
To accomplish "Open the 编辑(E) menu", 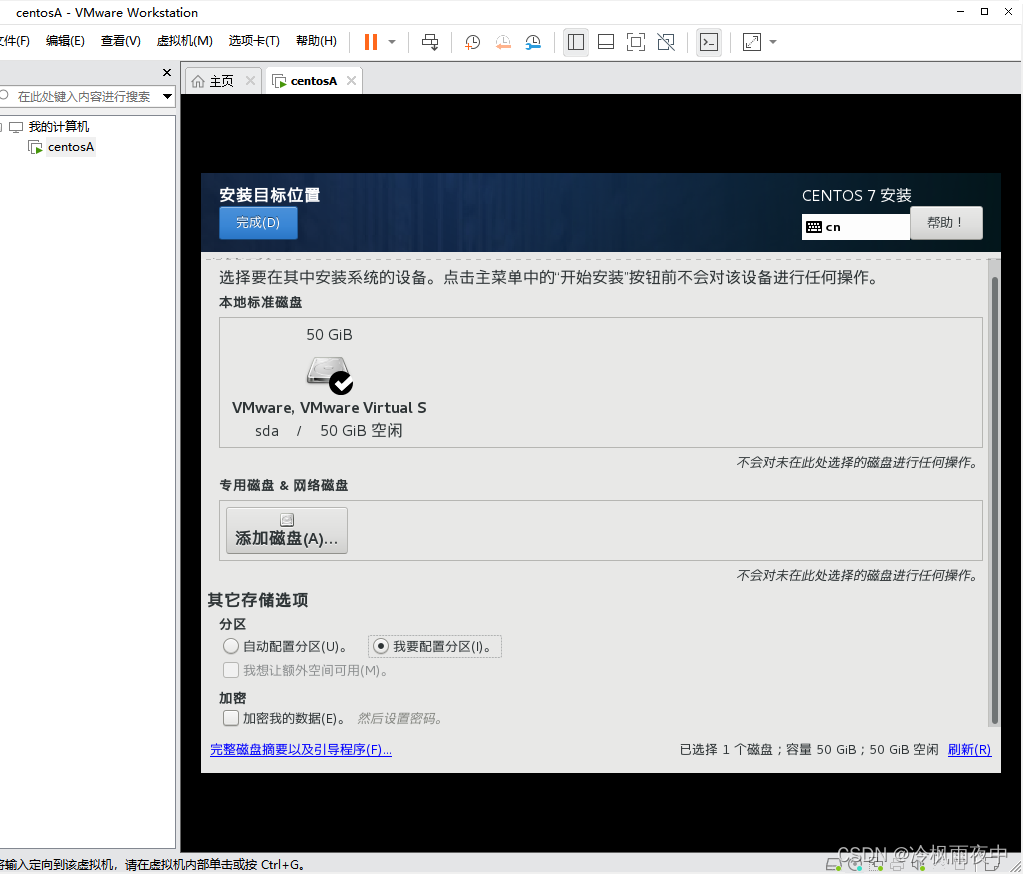I will pos(65,41).
